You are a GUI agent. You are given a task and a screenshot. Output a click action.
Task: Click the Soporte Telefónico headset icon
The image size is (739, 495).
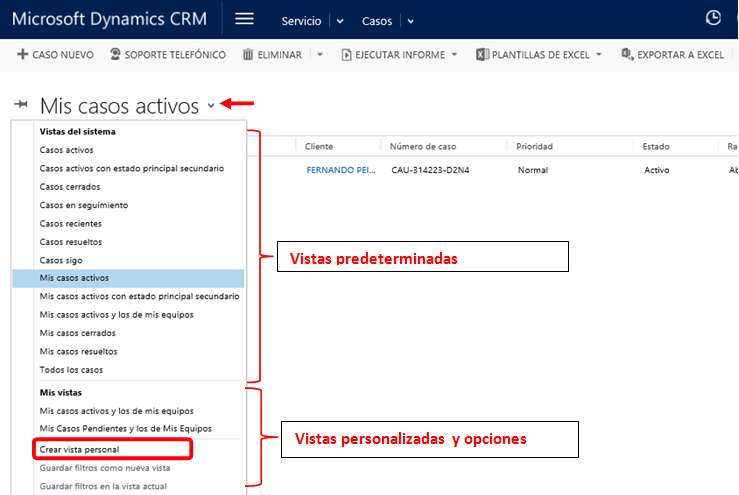pos(115,54)
